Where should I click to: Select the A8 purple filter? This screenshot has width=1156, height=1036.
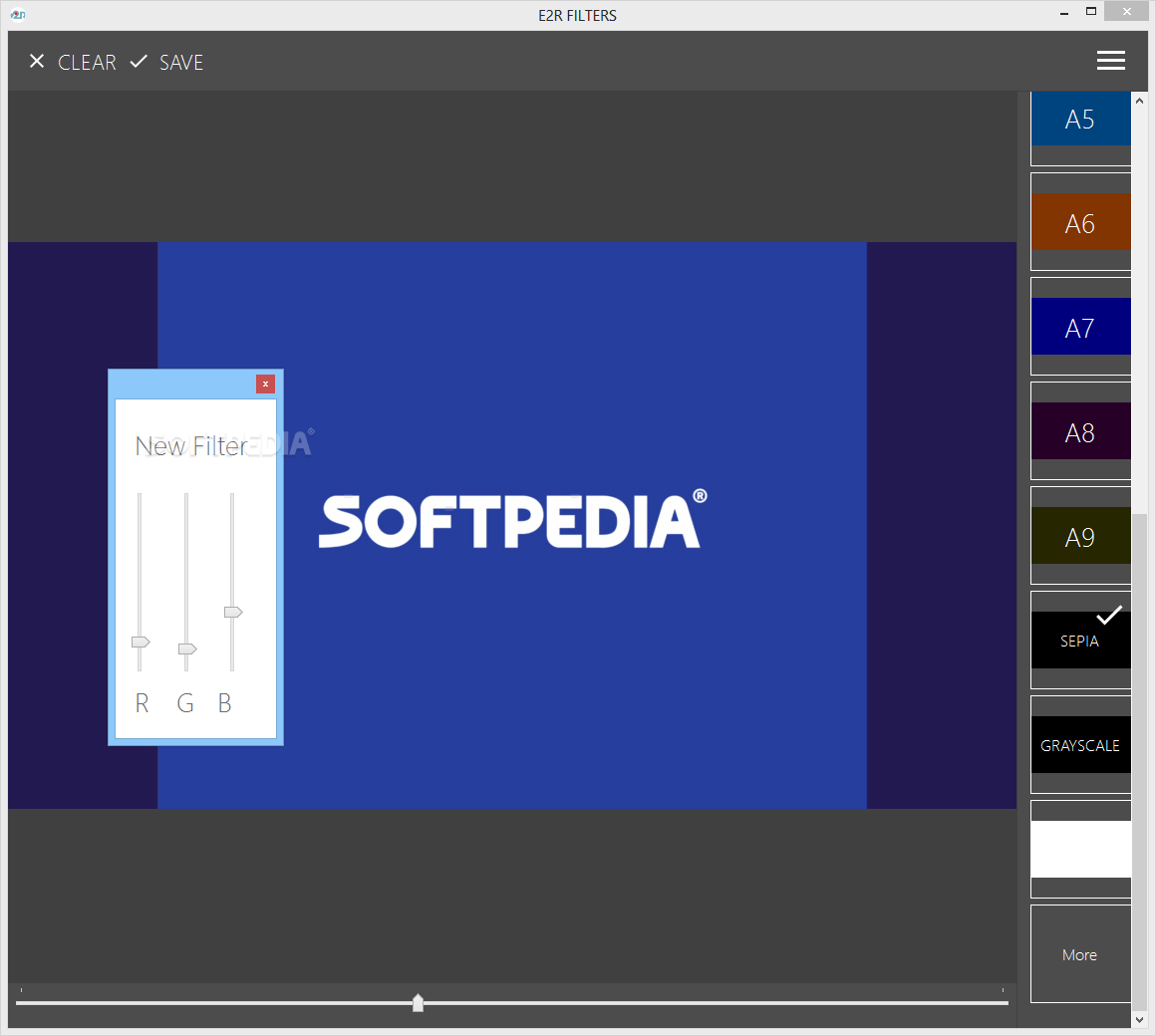1080,431
